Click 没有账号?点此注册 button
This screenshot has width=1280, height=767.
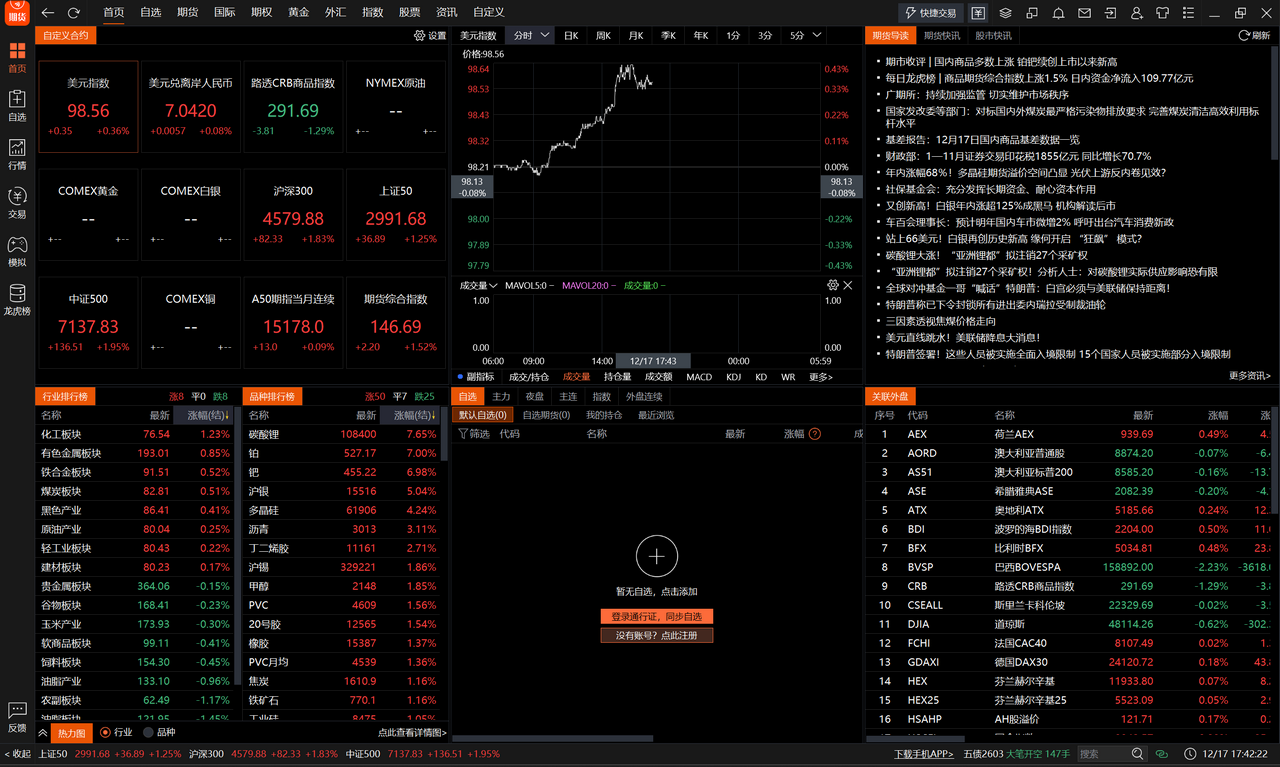(x=657, y=635)
